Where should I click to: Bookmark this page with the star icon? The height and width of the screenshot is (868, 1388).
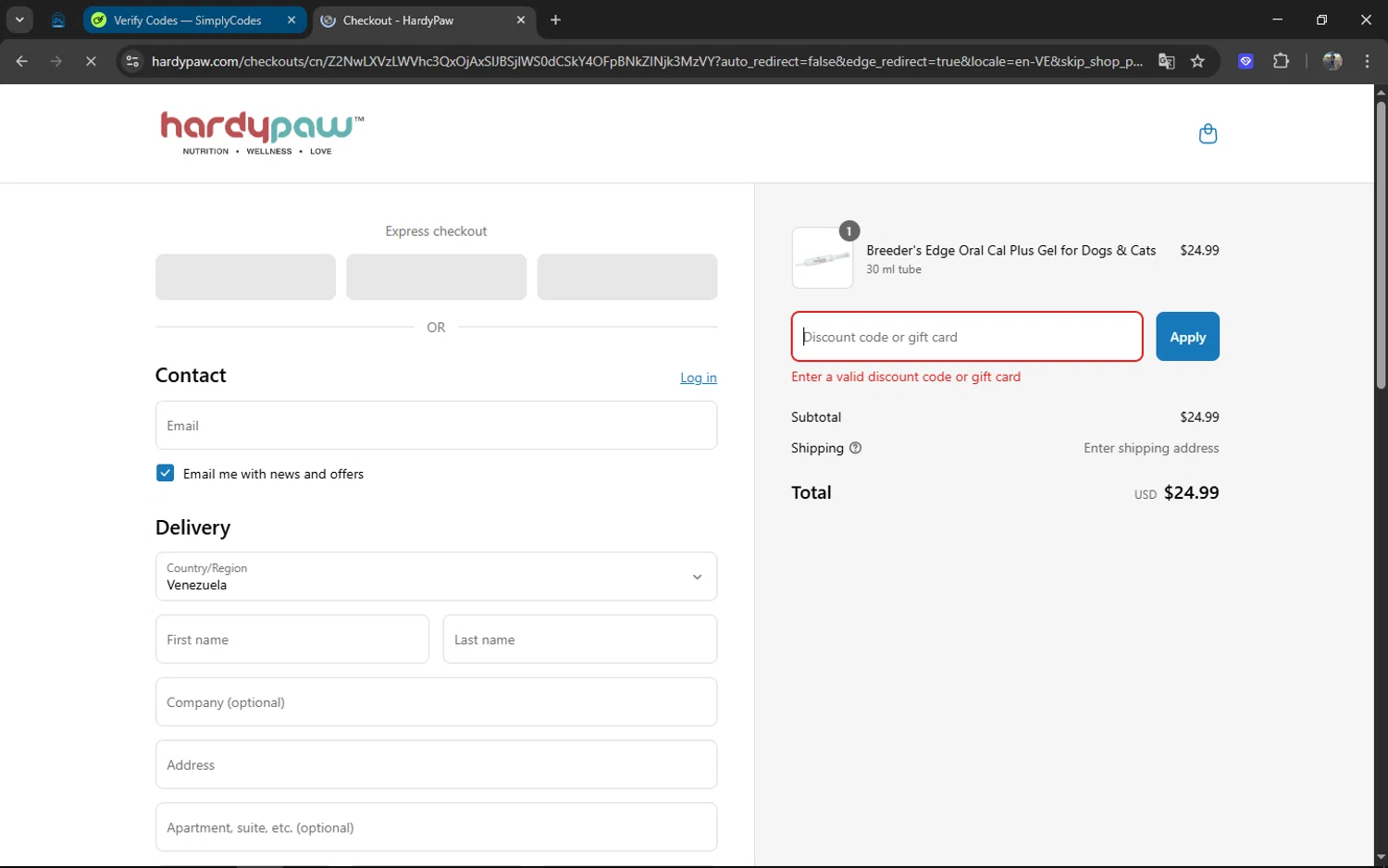click(1197, 61)
